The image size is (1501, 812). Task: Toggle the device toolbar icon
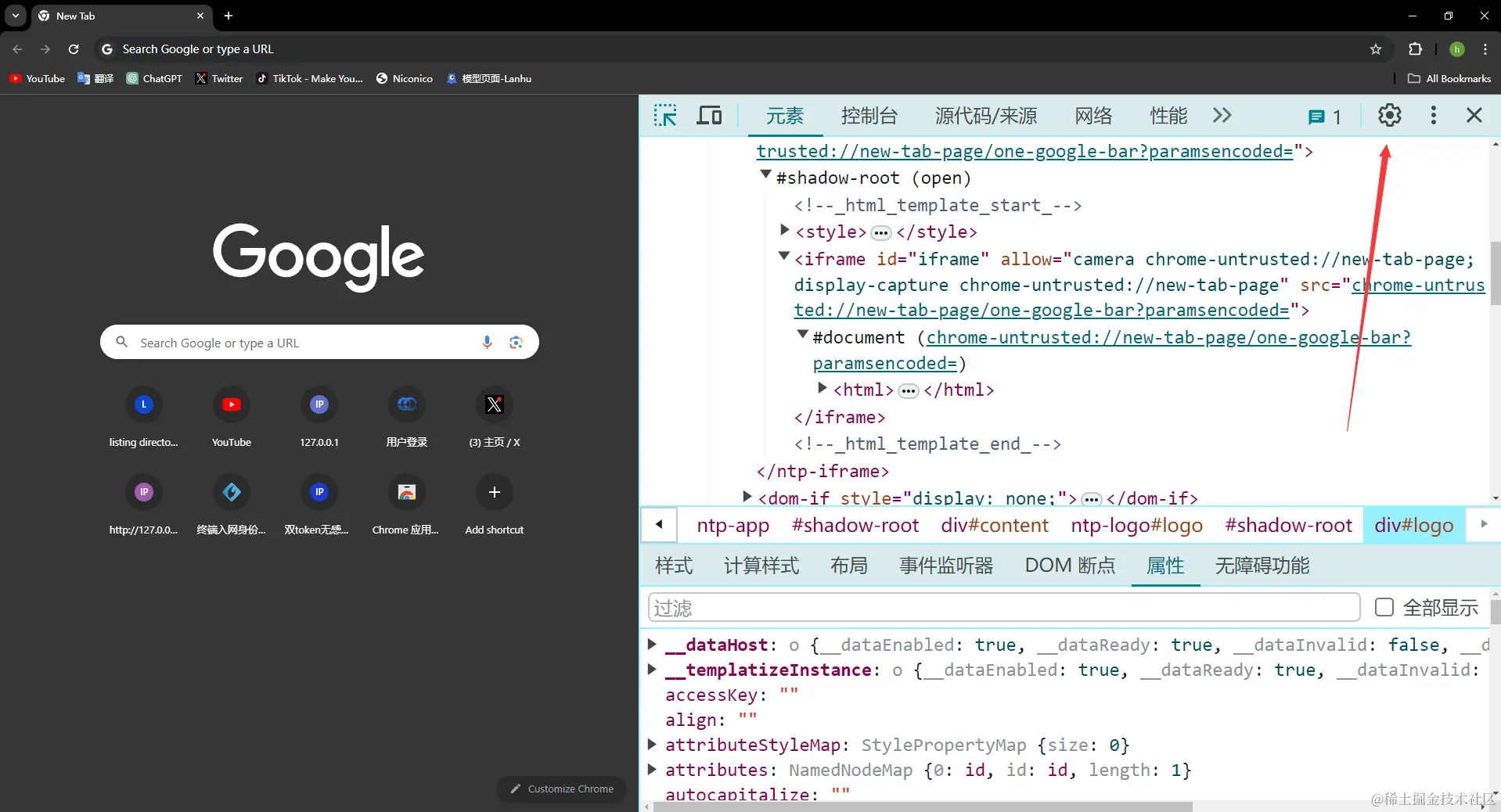[709, 116]
